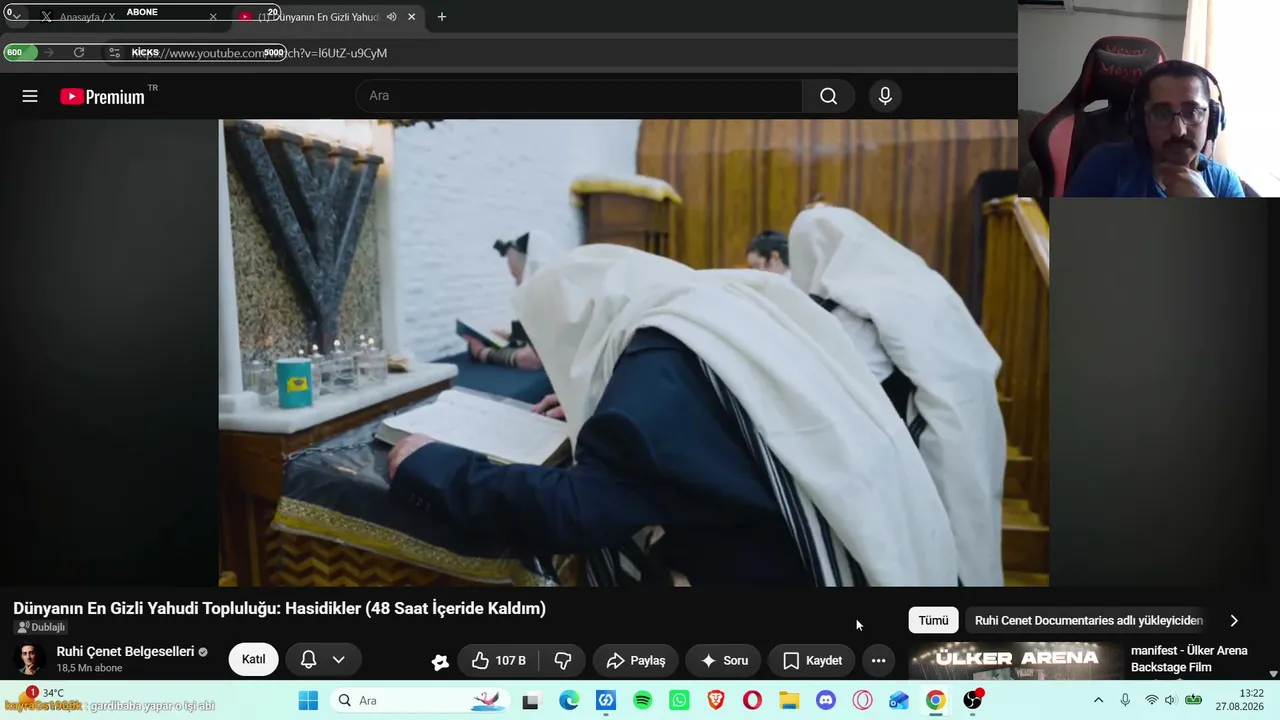
Task: Save the video with Kaydet
Action: (x=812, y=660)
